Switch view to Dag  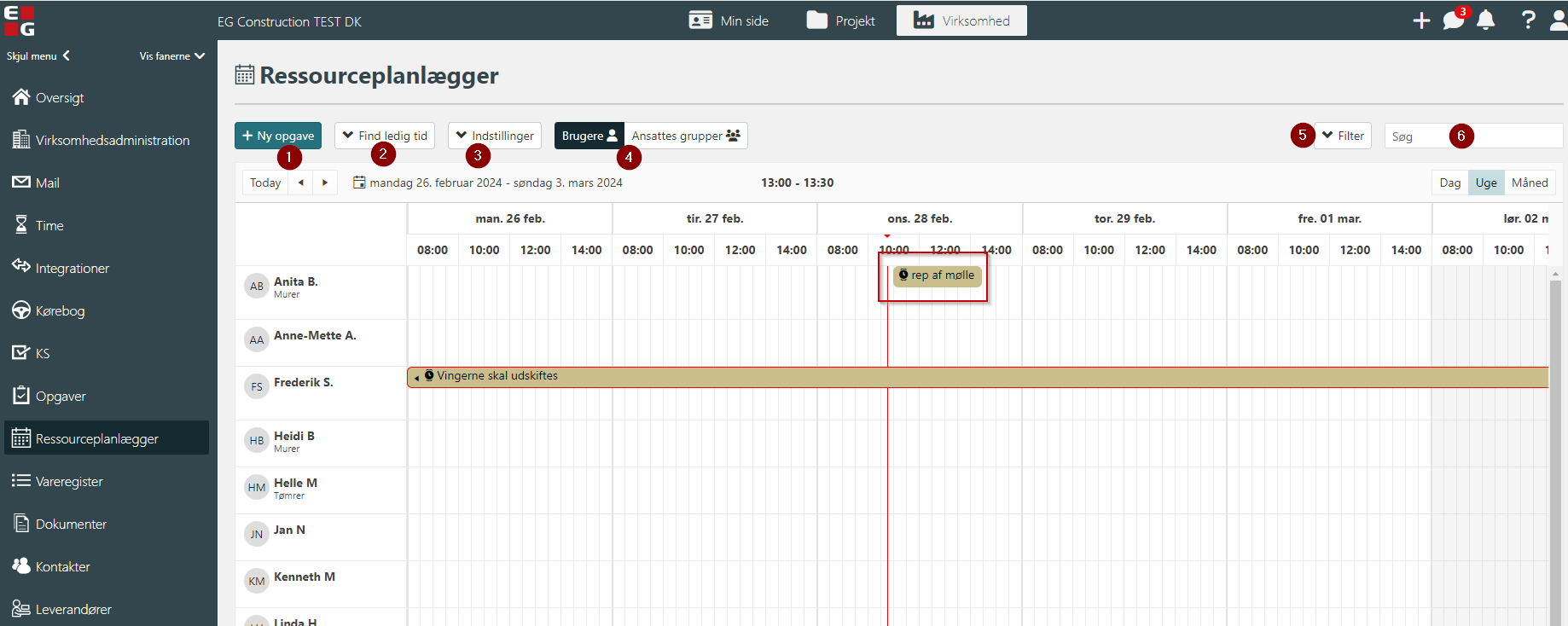pyautogui.click(x=1449, y=183)
